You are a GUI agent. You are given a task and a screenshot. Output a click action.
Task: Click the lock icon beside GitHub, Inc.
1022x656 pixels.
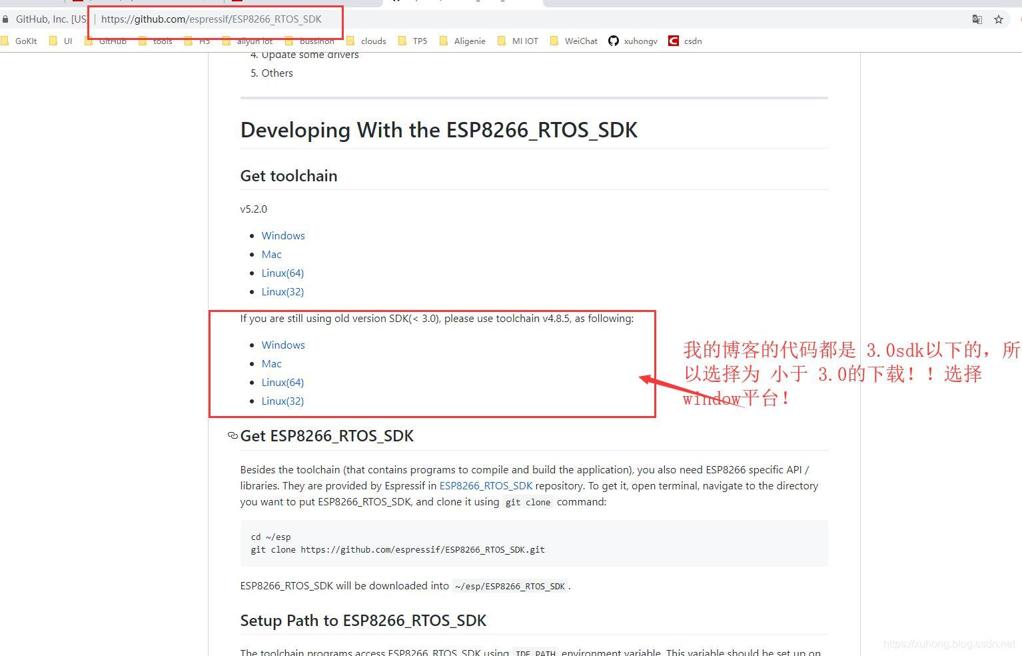(5, 20)
